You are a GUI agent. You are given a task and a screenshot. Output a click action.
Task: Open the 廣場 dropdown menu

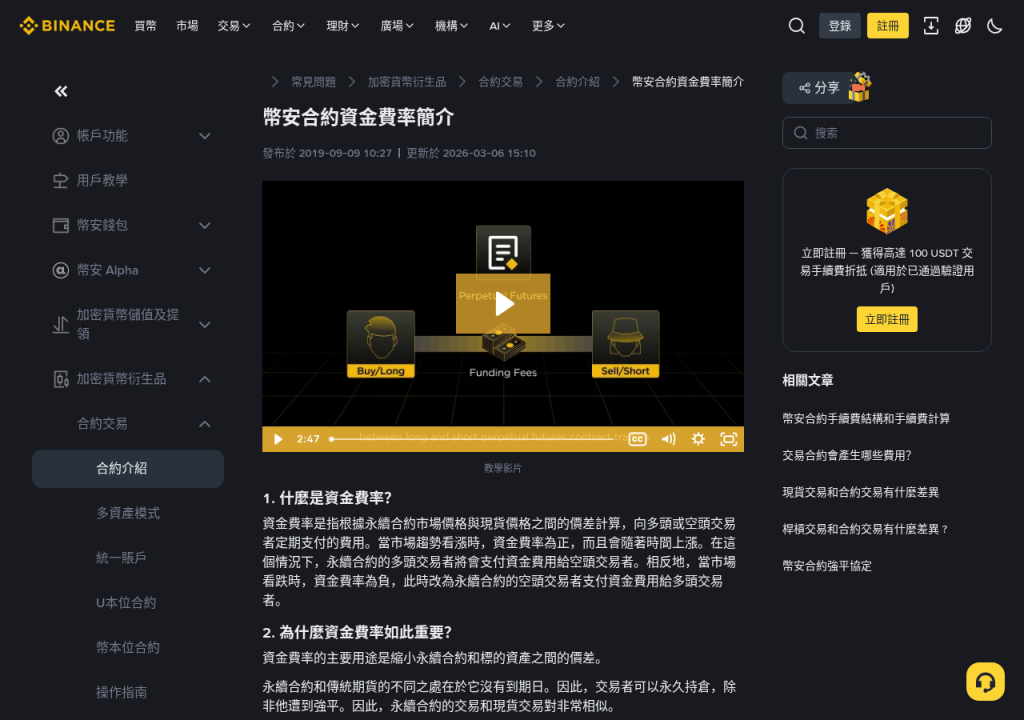tap(397, 25)
